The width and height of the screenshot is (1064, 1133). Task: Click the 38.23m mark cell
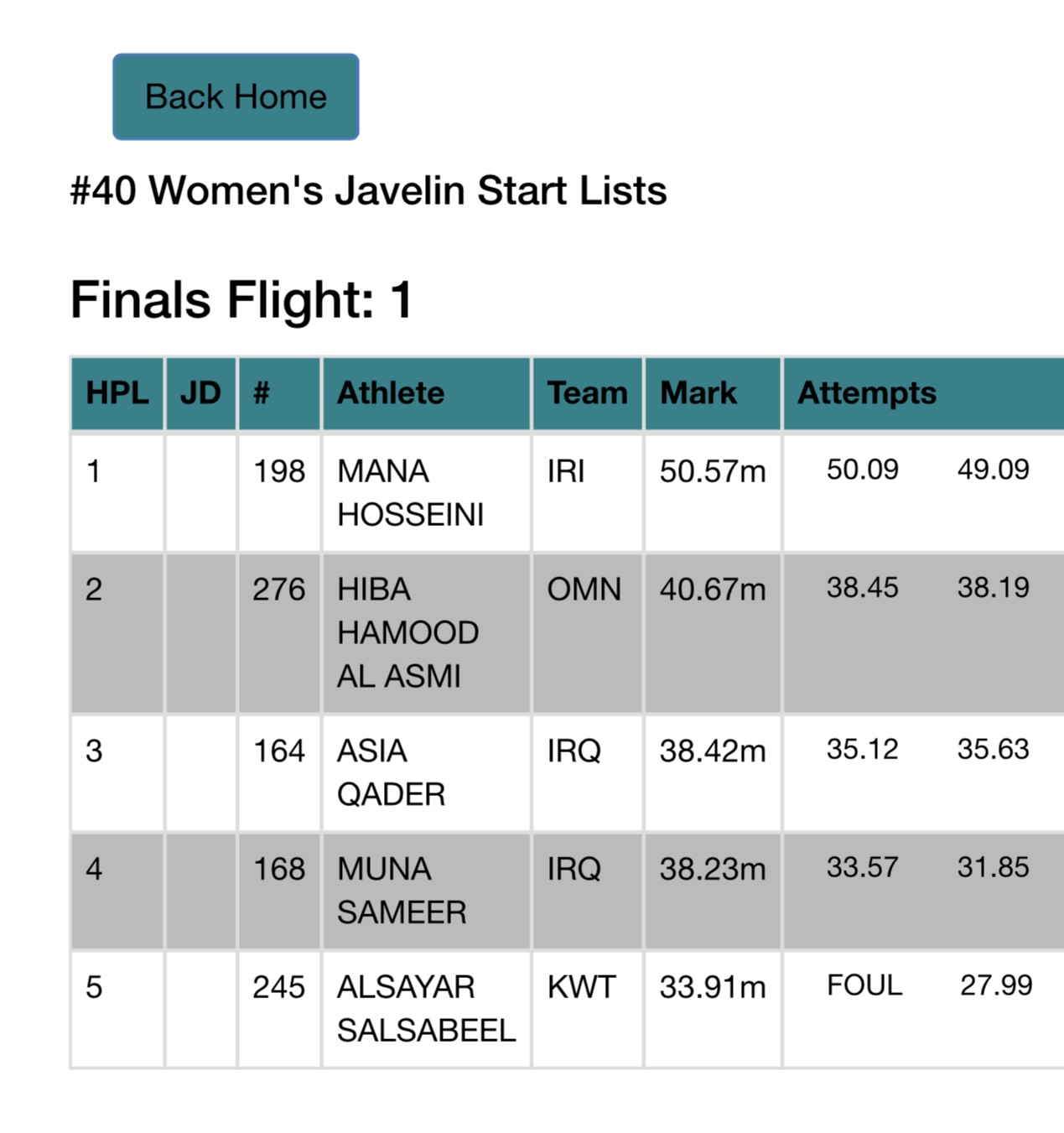click(x=713, y=869)
